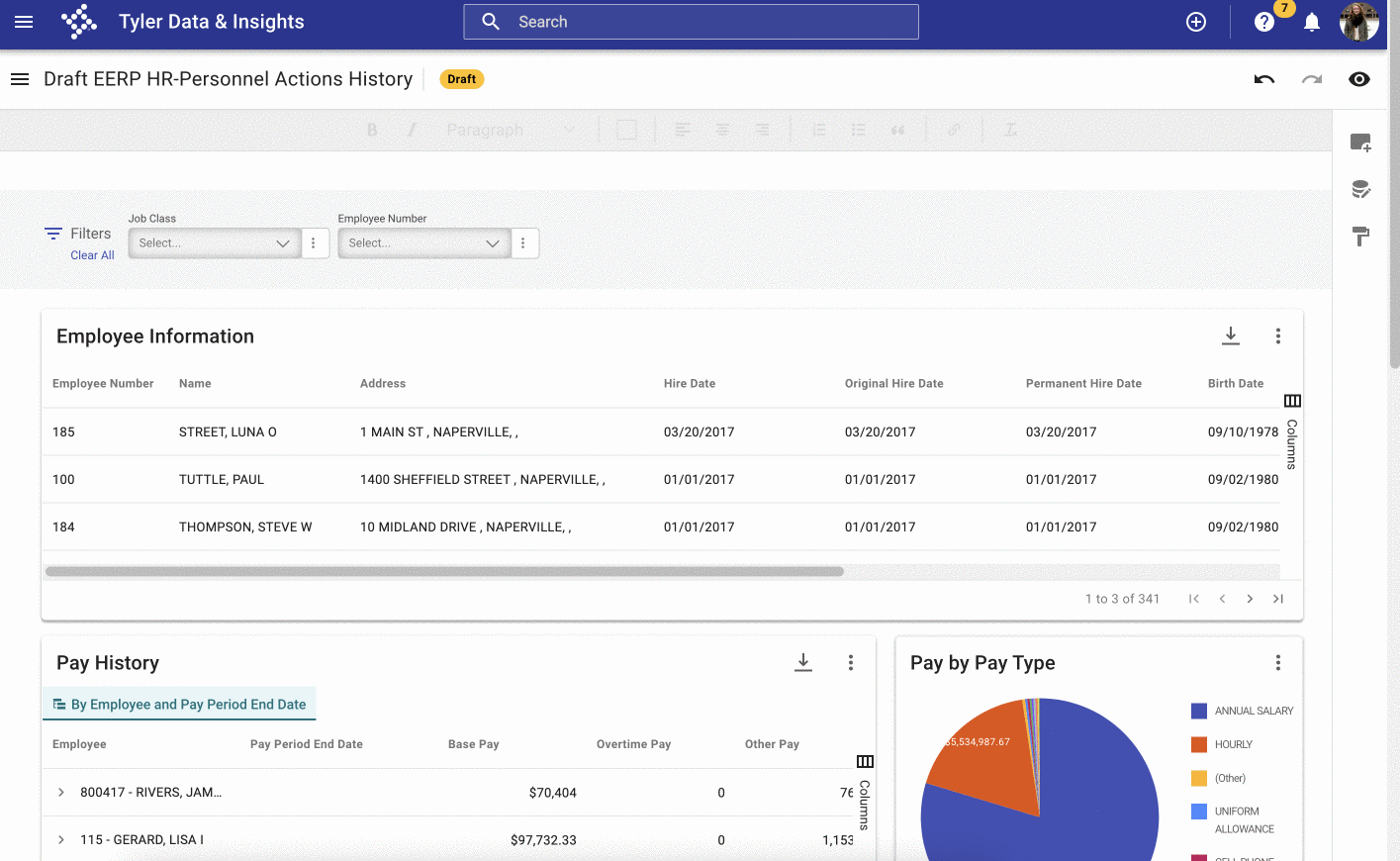
Task: Insert a block quote
Action: click(897, 130)
